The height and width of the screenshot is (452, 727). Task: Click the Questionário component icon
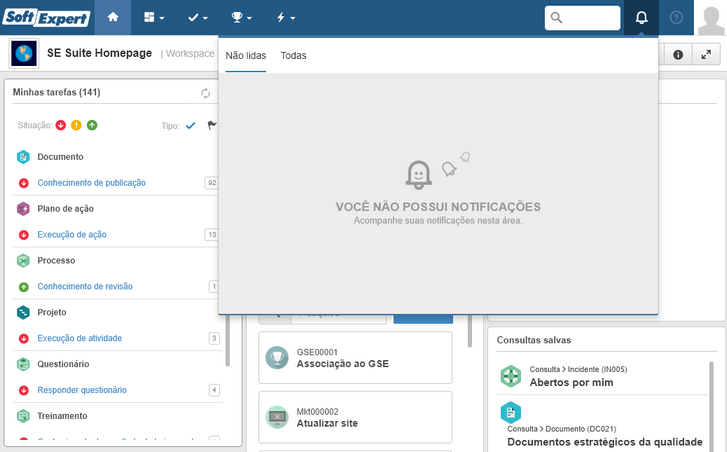[x=23, y=364]
